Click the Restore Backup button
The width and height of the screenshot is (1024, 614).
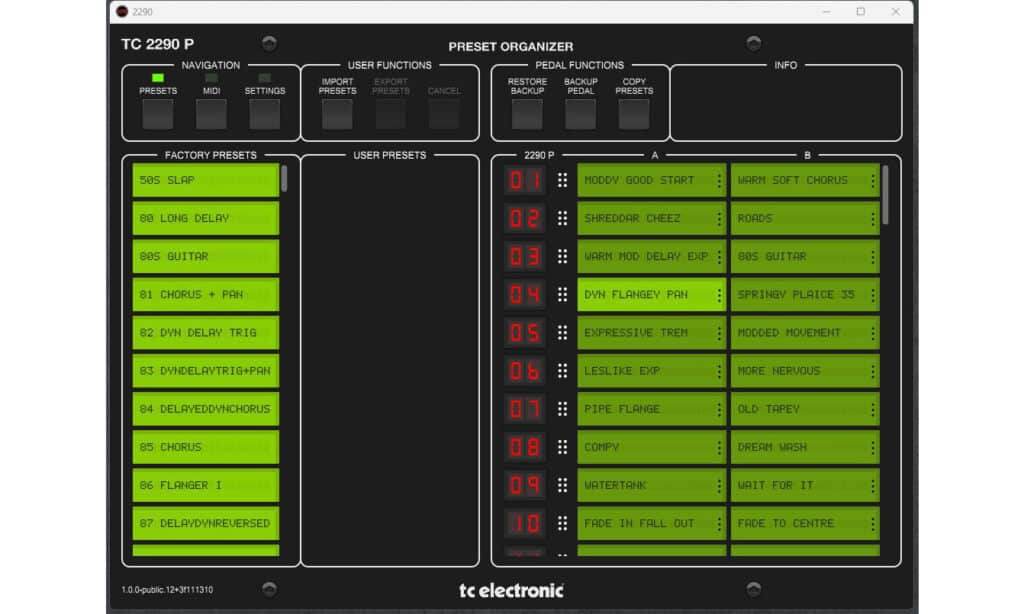click(x=527, y=114)
